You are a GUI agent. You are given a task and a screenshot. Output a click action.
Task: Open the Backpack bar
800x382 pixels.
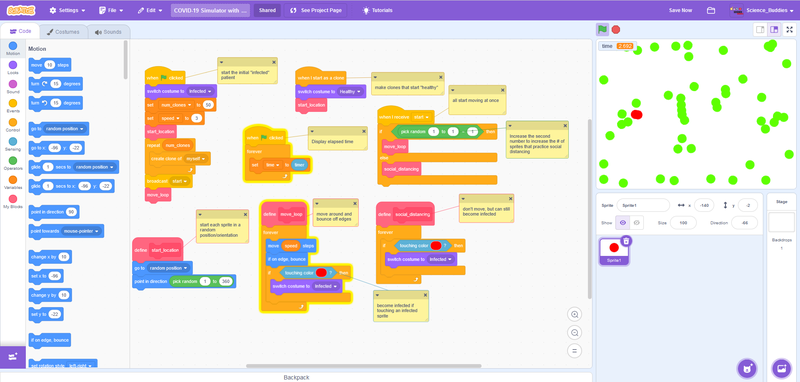296,377
